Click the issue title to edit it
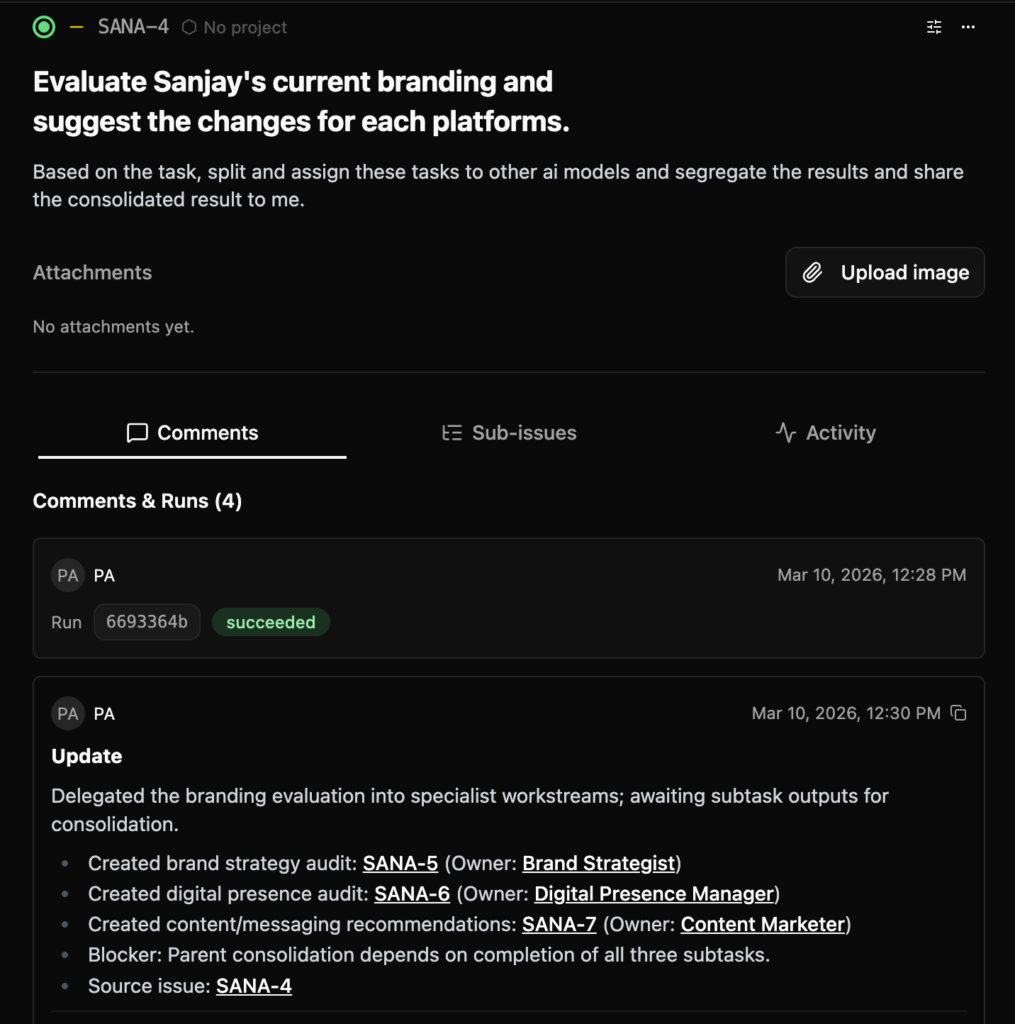1015x1024 pixels. (293, 101)
